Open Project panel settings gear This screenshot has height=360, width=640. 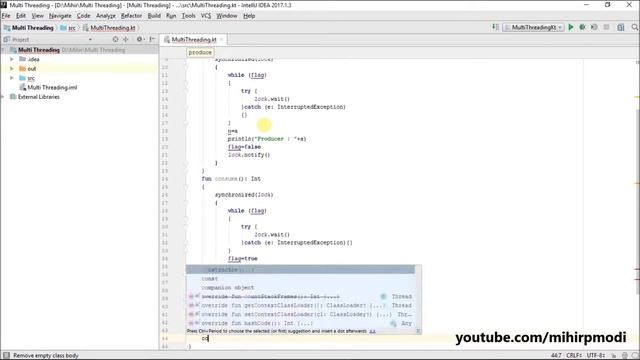click(139, 39)
